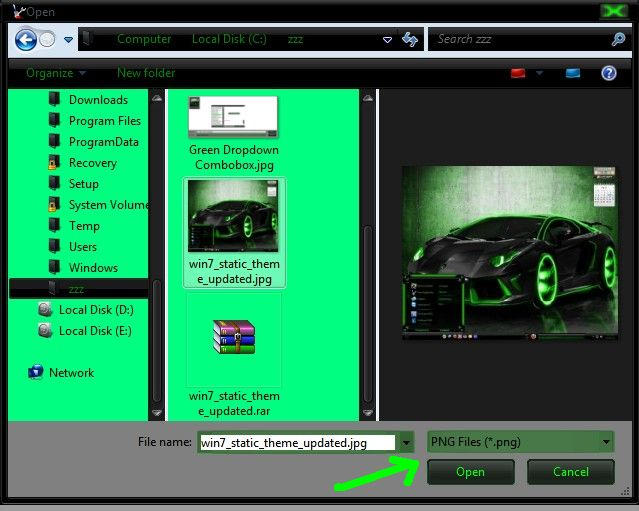Expand the address bar history dropdown
Viewport: 639px width, 511px height.
[x=388, y=40]
